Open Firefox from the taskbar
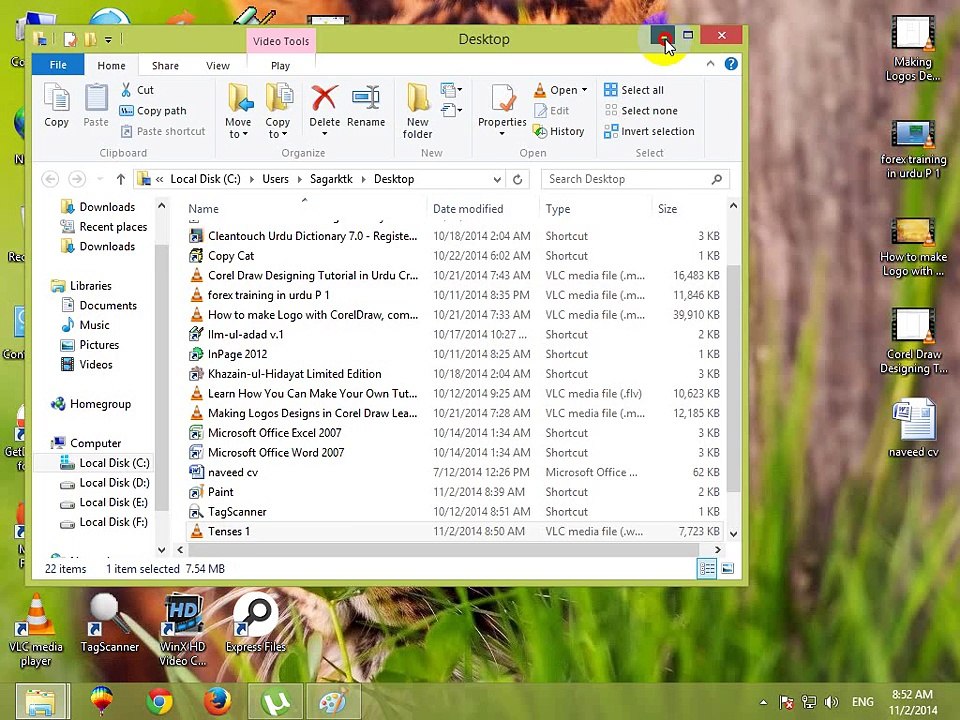The height and width of the screenshot is (720, 960). click(x=217, y=702)
